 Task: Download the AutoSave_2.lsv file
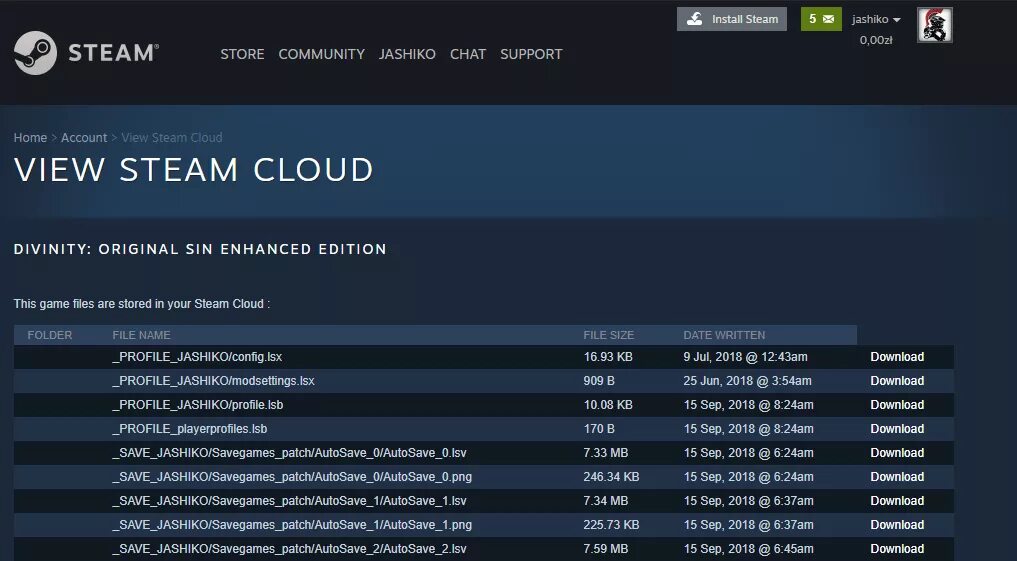coord(897,549)
